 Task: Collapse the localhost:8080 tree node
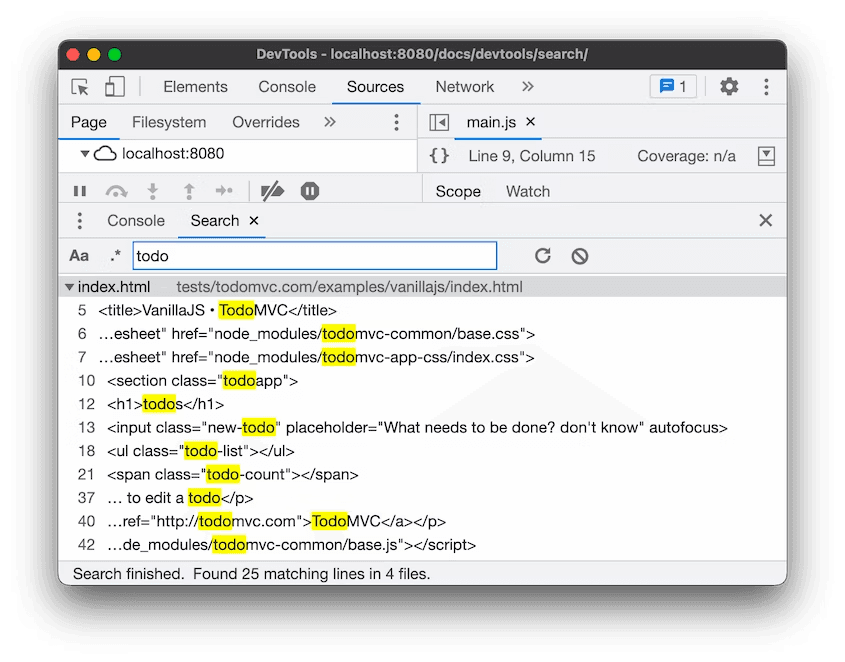click(85, 154)
